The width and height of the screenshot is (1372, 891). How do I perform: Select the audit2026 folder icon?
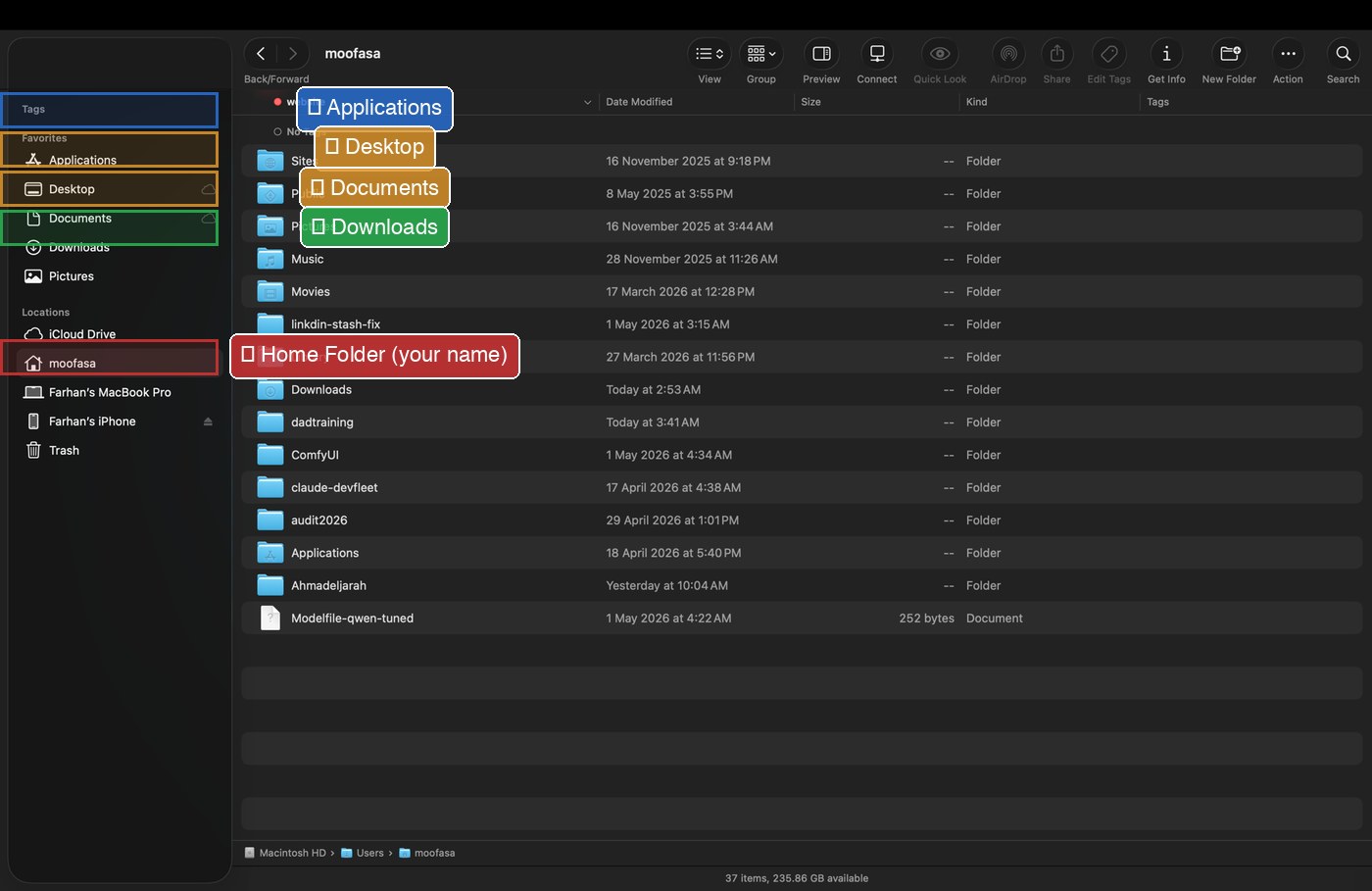[269, 520]
